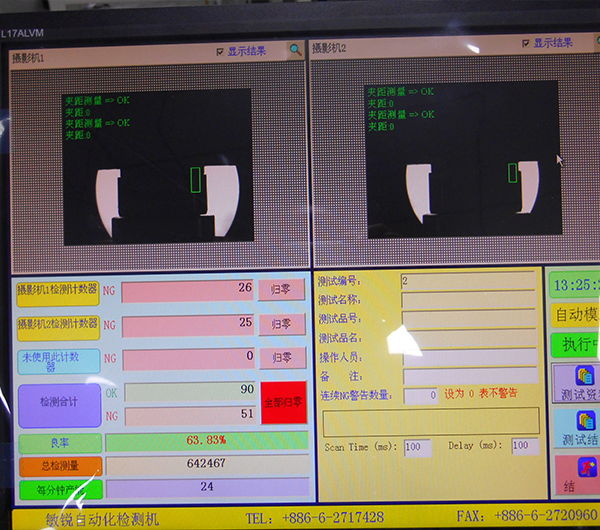Viewport: 600px width, 530px height.
Task: Click the 连续NG警告数量 input field
Action: coord(420,396)
